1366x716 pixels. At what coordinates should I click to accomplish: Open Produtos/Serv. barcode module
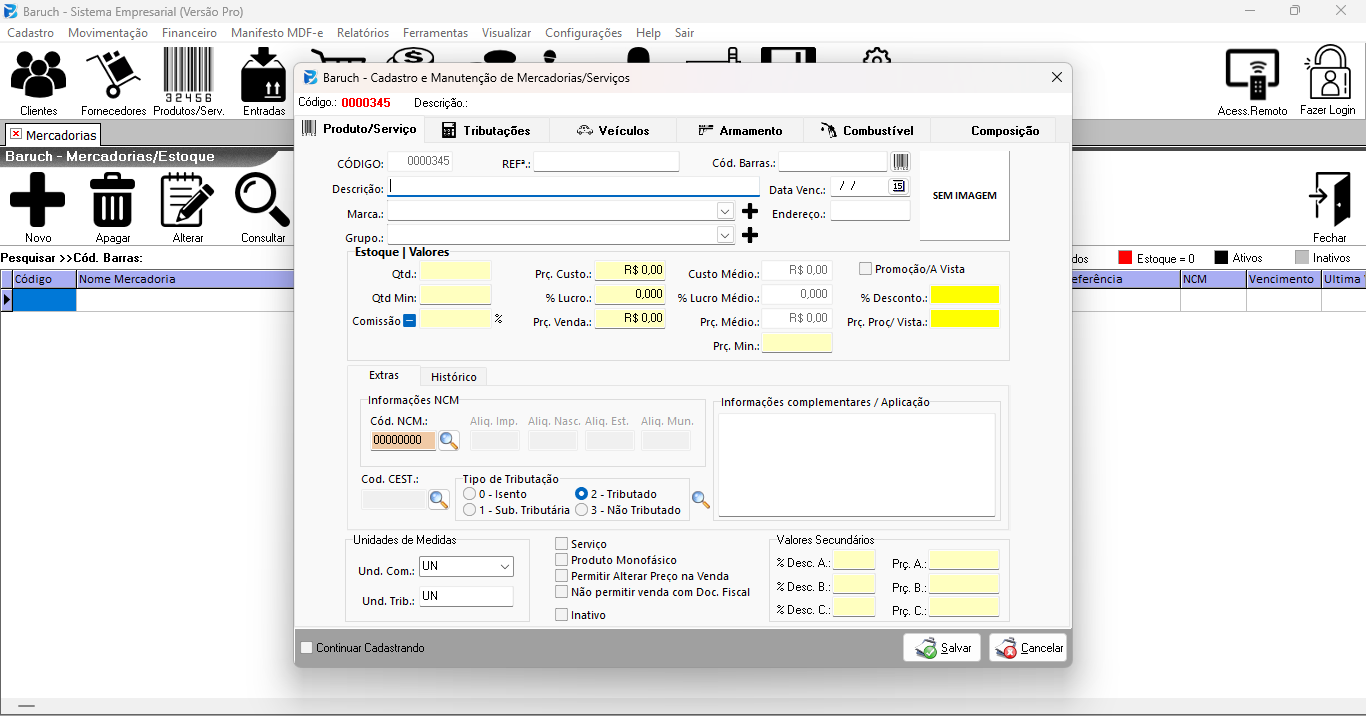188,82
